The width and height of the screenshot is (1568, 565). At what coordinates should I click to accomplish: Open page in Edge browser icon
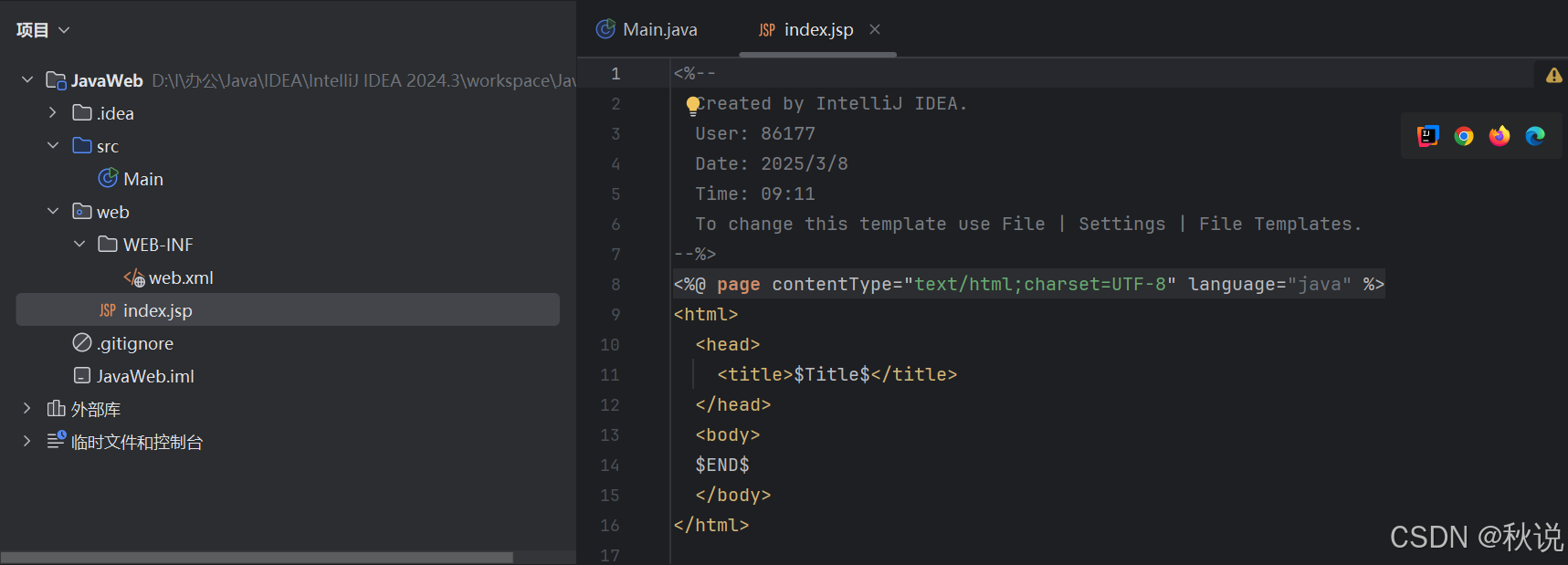click(1535, 136)
